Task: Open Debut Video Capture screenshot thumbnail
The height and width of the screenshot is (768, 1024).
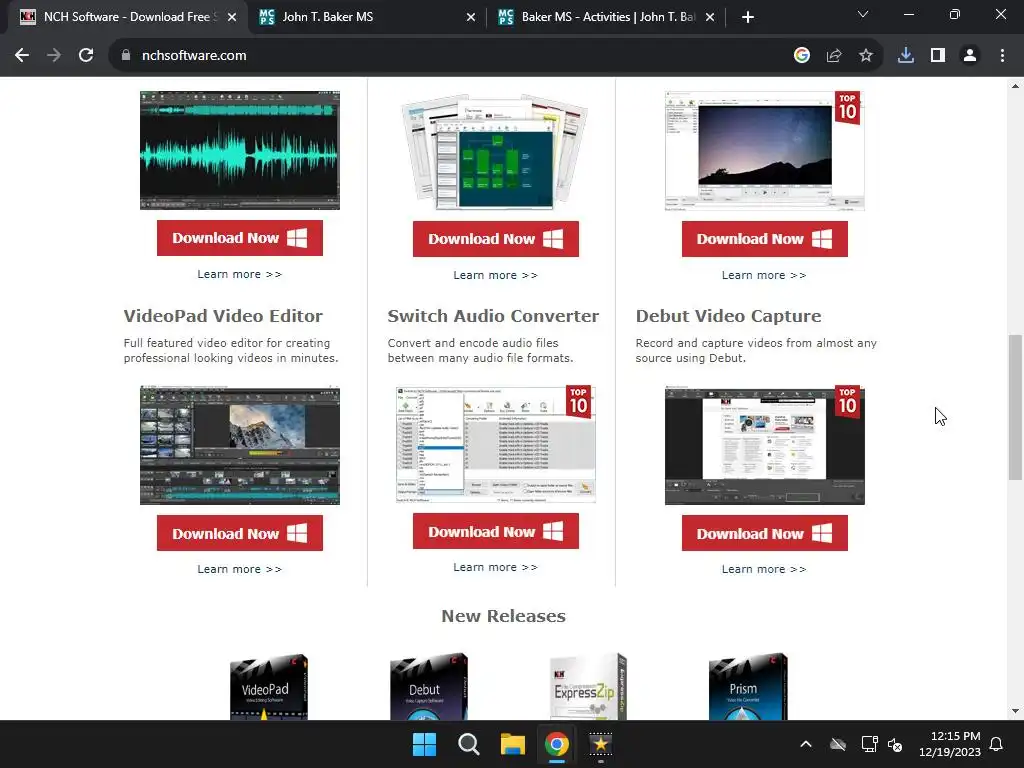Action: tap(765, 445)
